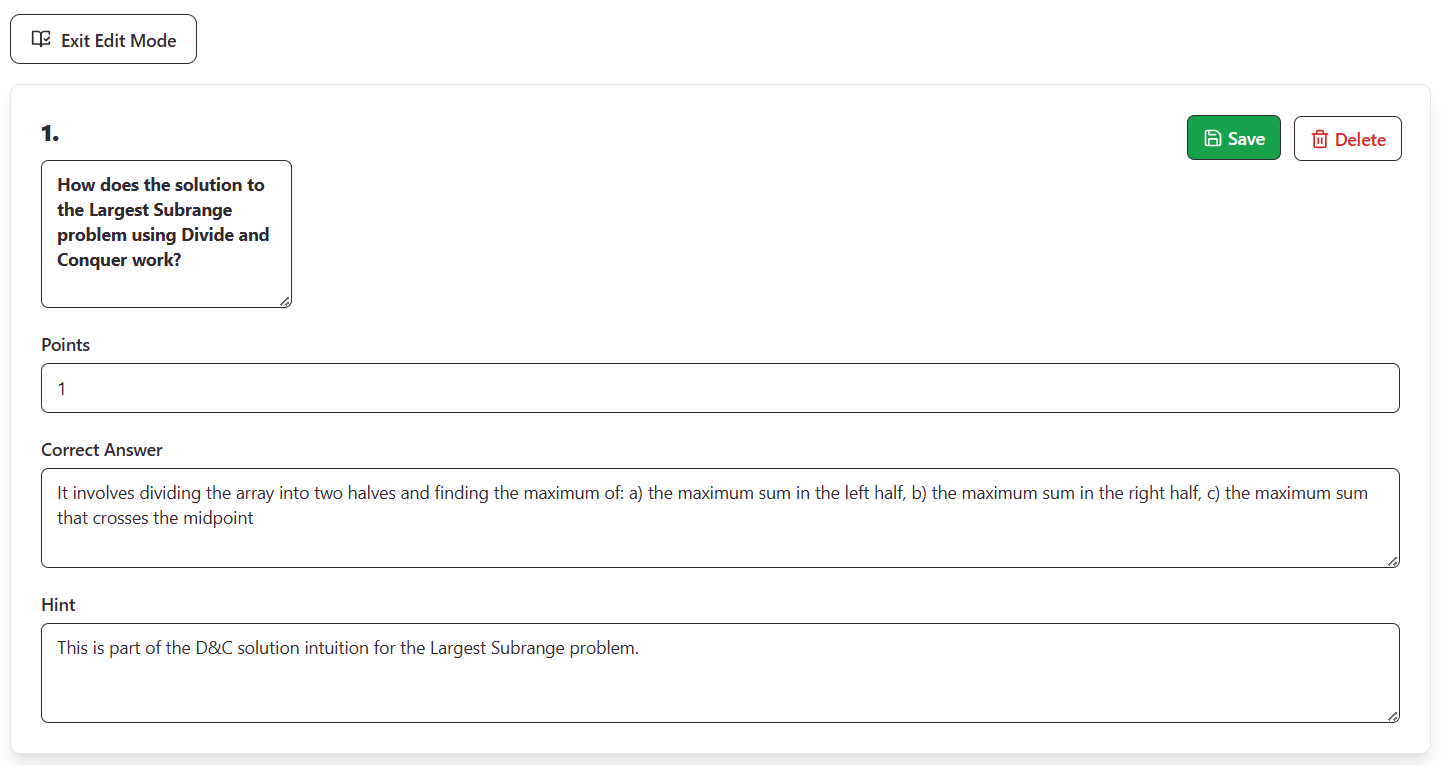The image size is (1446, 765).
Task: Click the Correct Answer box resize handle
Action: pyautogui.click(x=1393, y=561)
